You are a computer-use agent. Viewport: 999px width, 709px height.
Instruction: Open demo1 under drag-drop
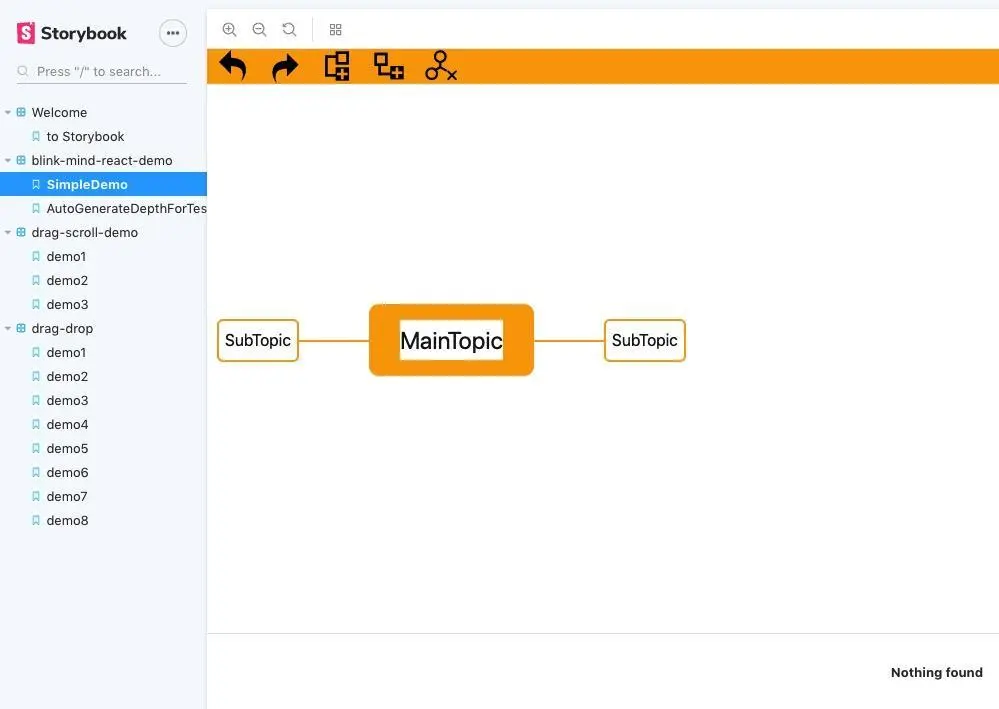(x=66, y=352)
